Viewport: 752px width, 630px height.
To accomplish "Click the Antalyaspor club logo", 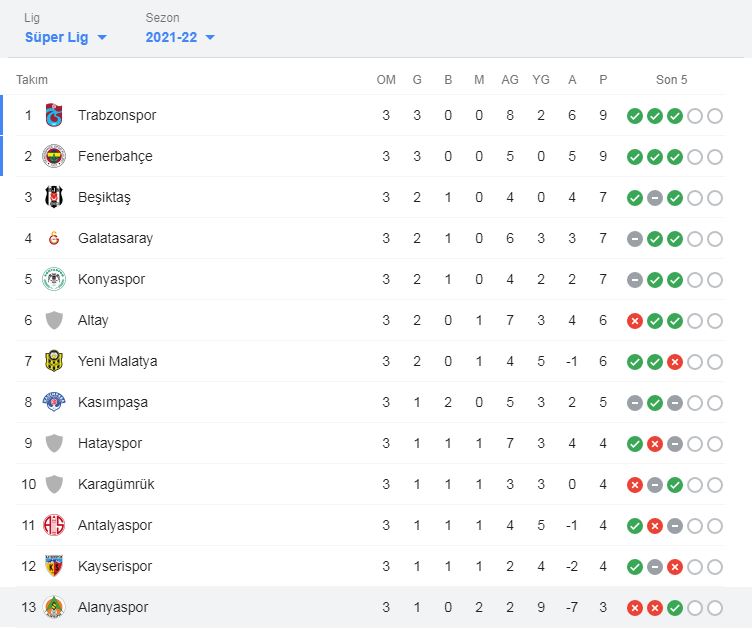I will coord(54,525).
